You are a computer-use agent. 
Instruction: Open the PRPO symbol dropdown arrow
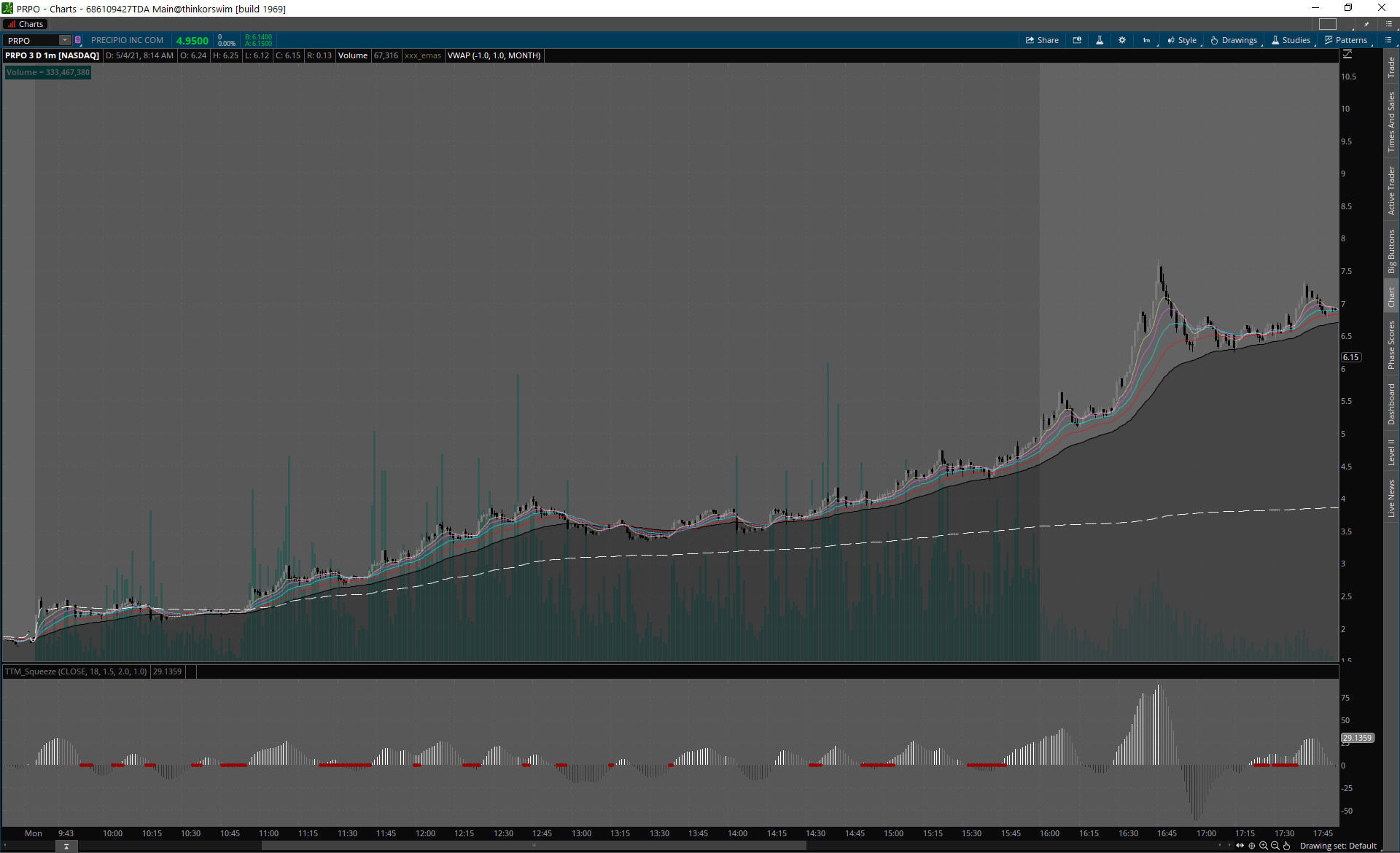[x=65, y=40]
